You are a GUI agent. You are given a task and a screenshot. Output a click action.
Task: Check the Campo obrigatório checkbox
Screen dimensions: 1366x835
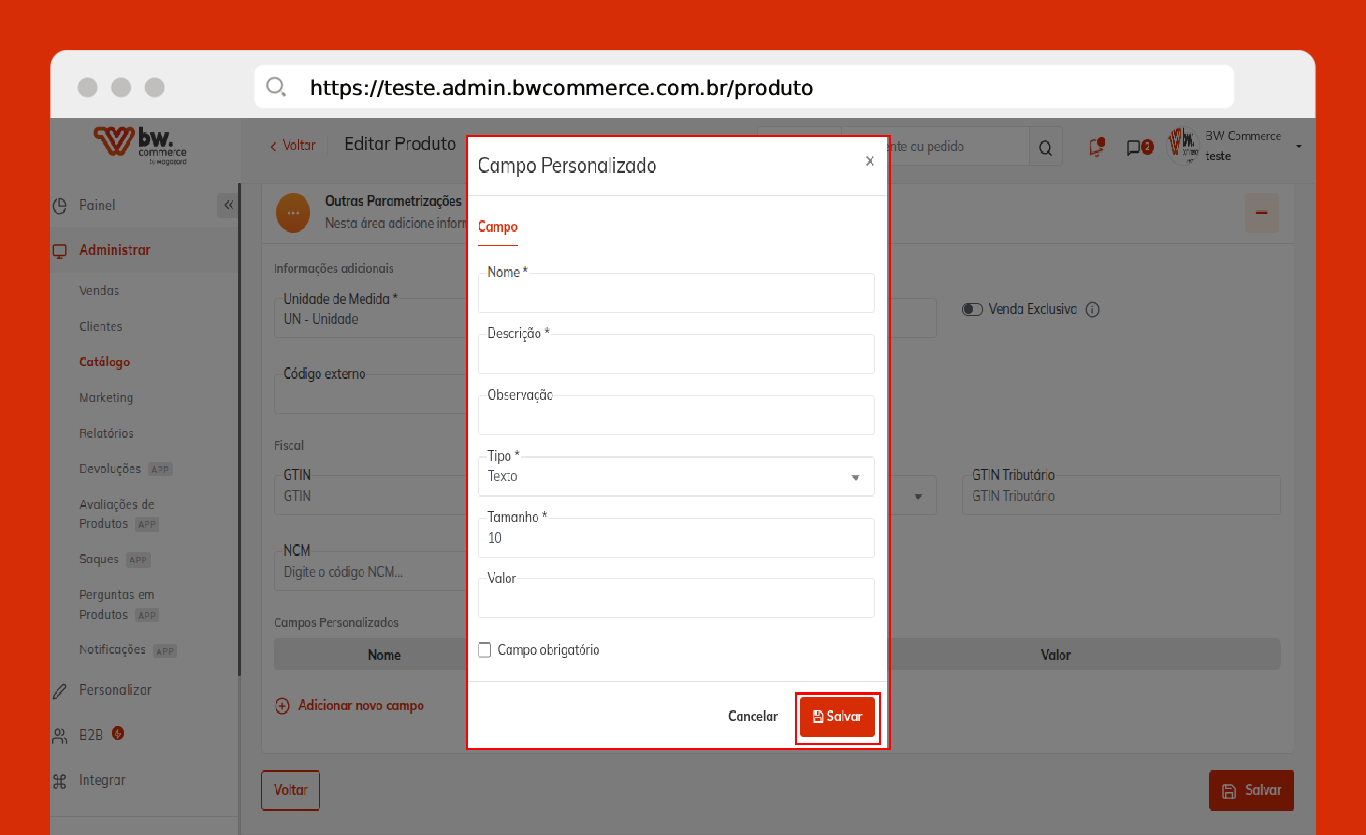coord(485,650)
